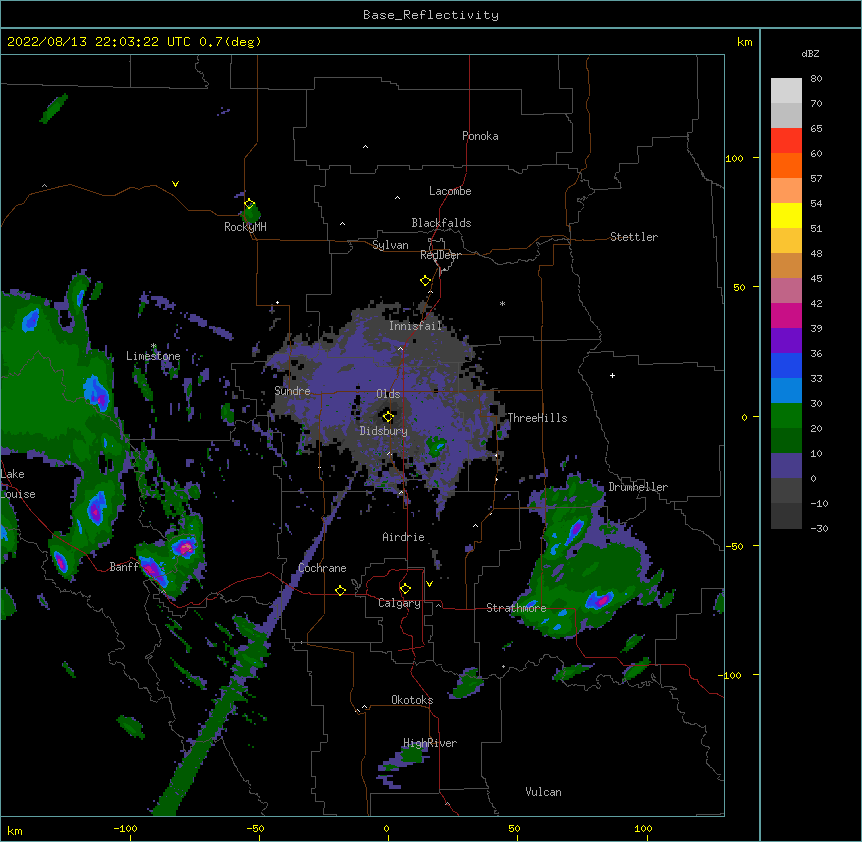This screenshot has height=842, width=862.
Task: Click the HighRiver label
Action: [430, 743]
